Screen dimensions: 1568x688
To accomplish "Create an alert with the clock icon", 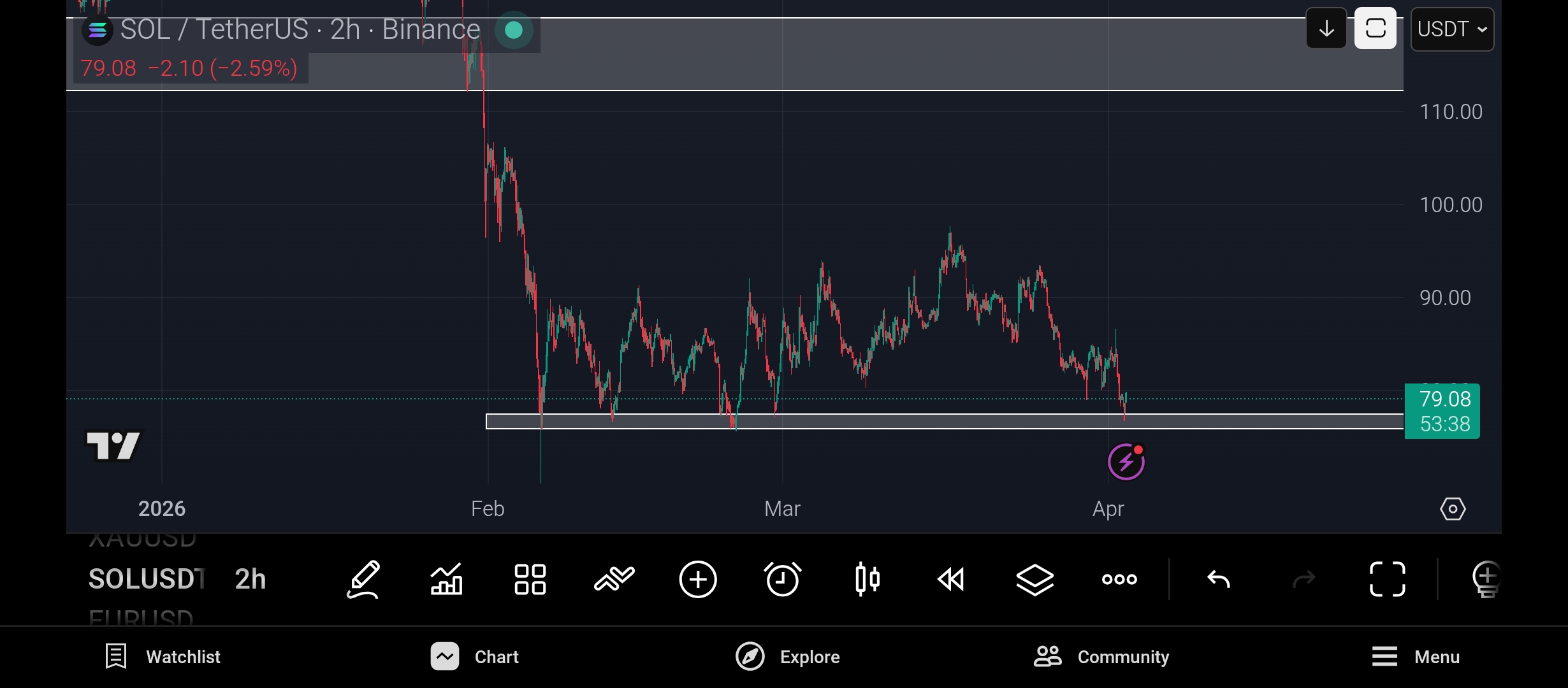I will pyautogui.click(x=783, y=579).
